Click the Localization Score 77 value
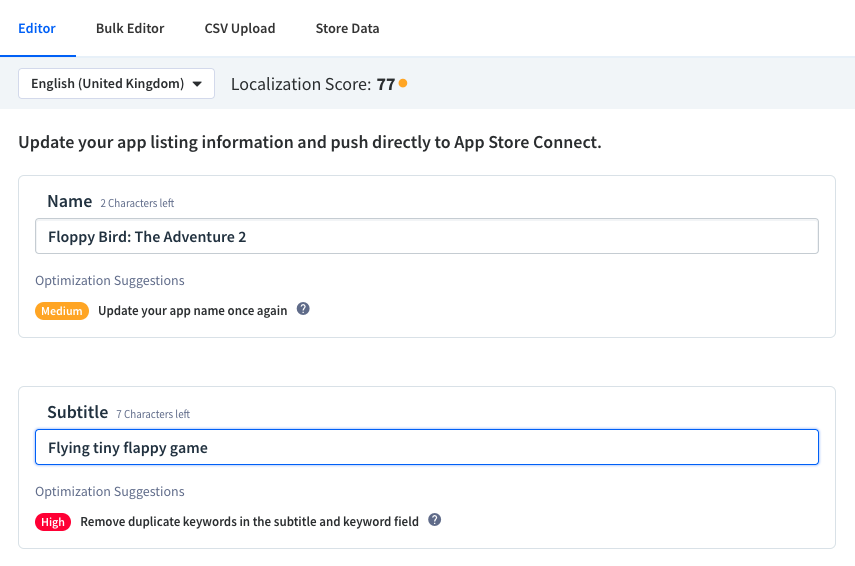This screenshot has height=566, width=855. tap(386, 84)
